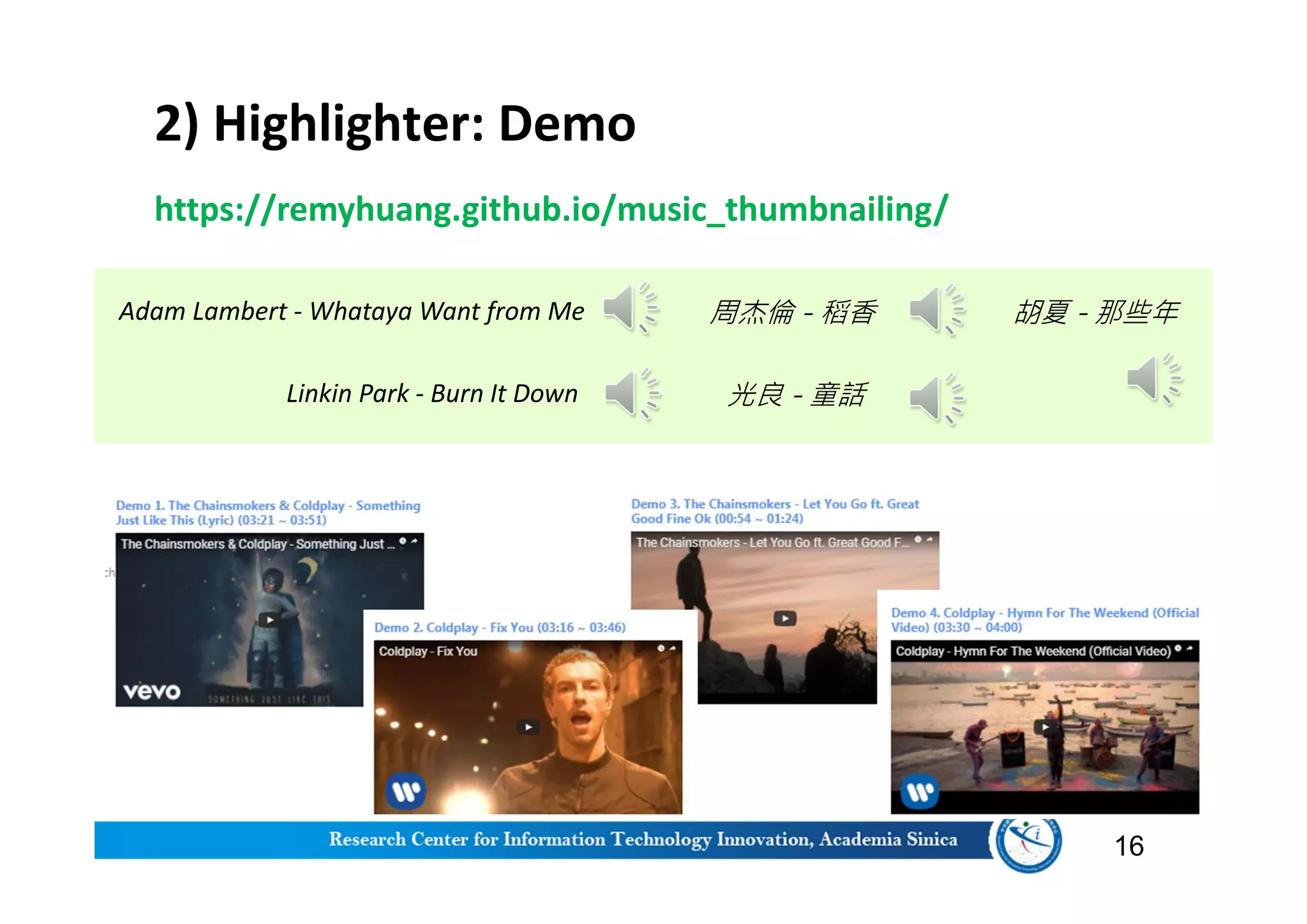Click 'Adam Lambert - Whataya Want from Me' text
1307x924 pixels.
click(352, 311)
